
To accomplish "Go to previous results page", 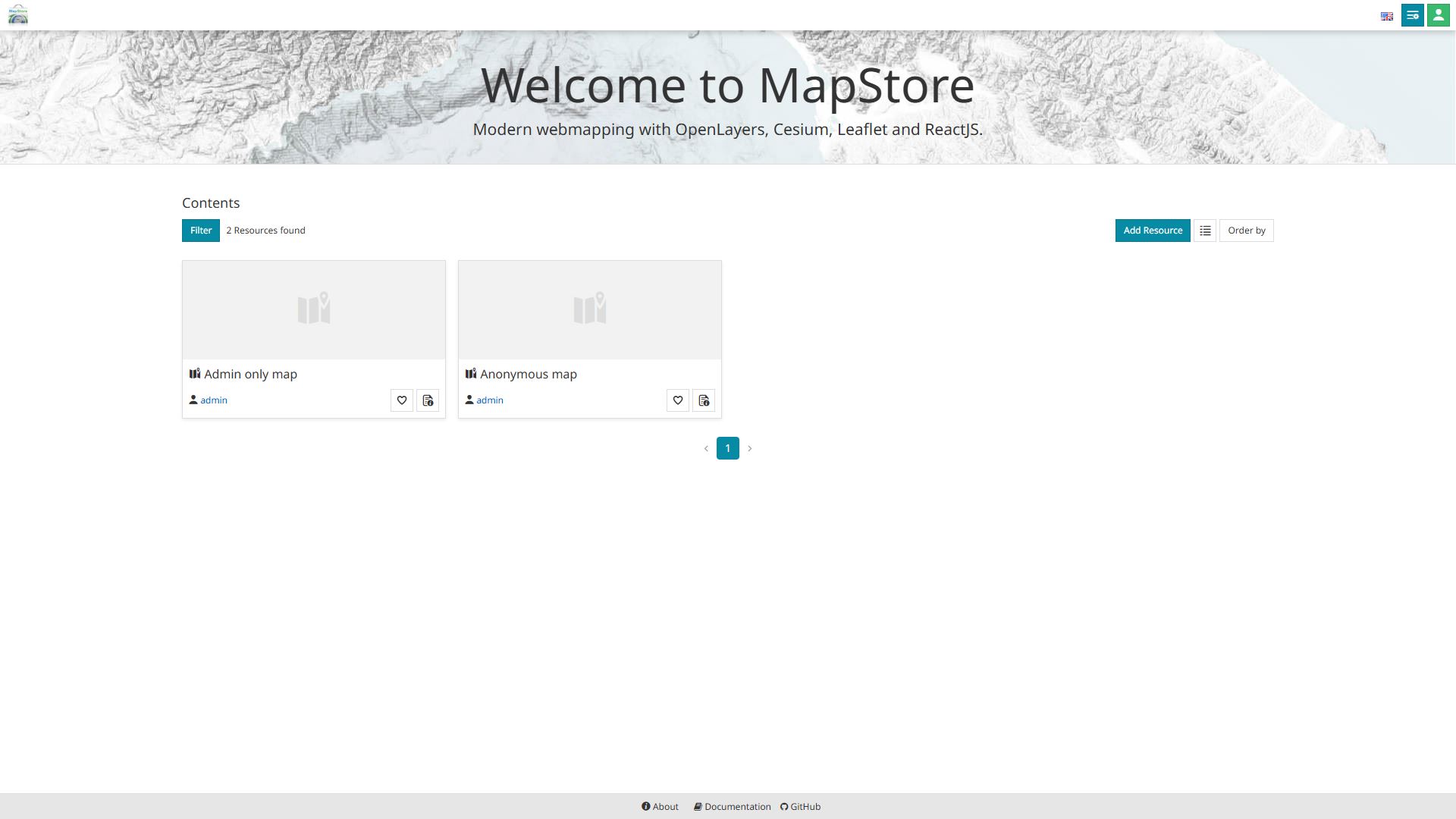I will (x=706, y=449).
